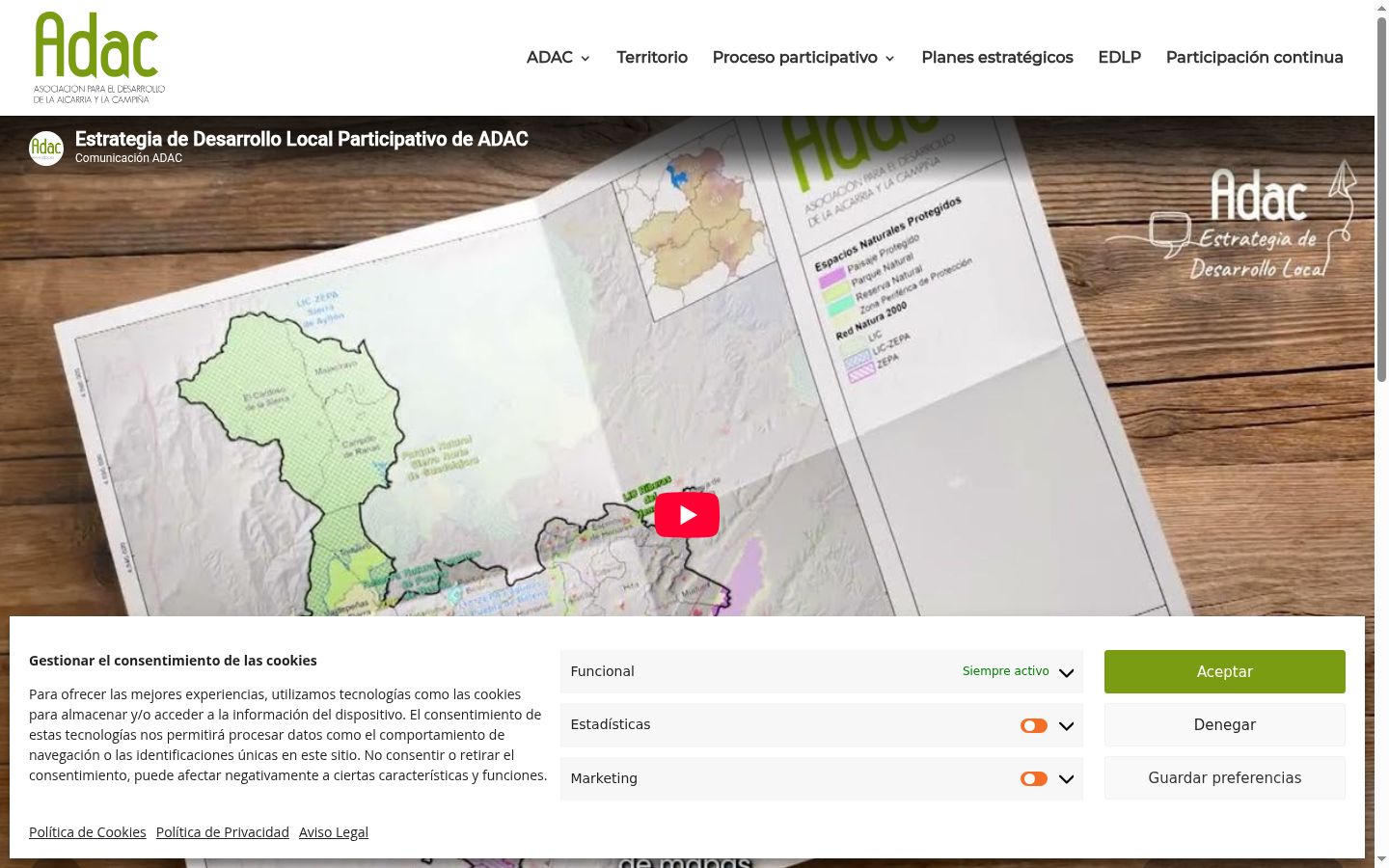Open the video title link Estrategia de Desarrollo Local
Screen dimensions: 1389x868
302,139
